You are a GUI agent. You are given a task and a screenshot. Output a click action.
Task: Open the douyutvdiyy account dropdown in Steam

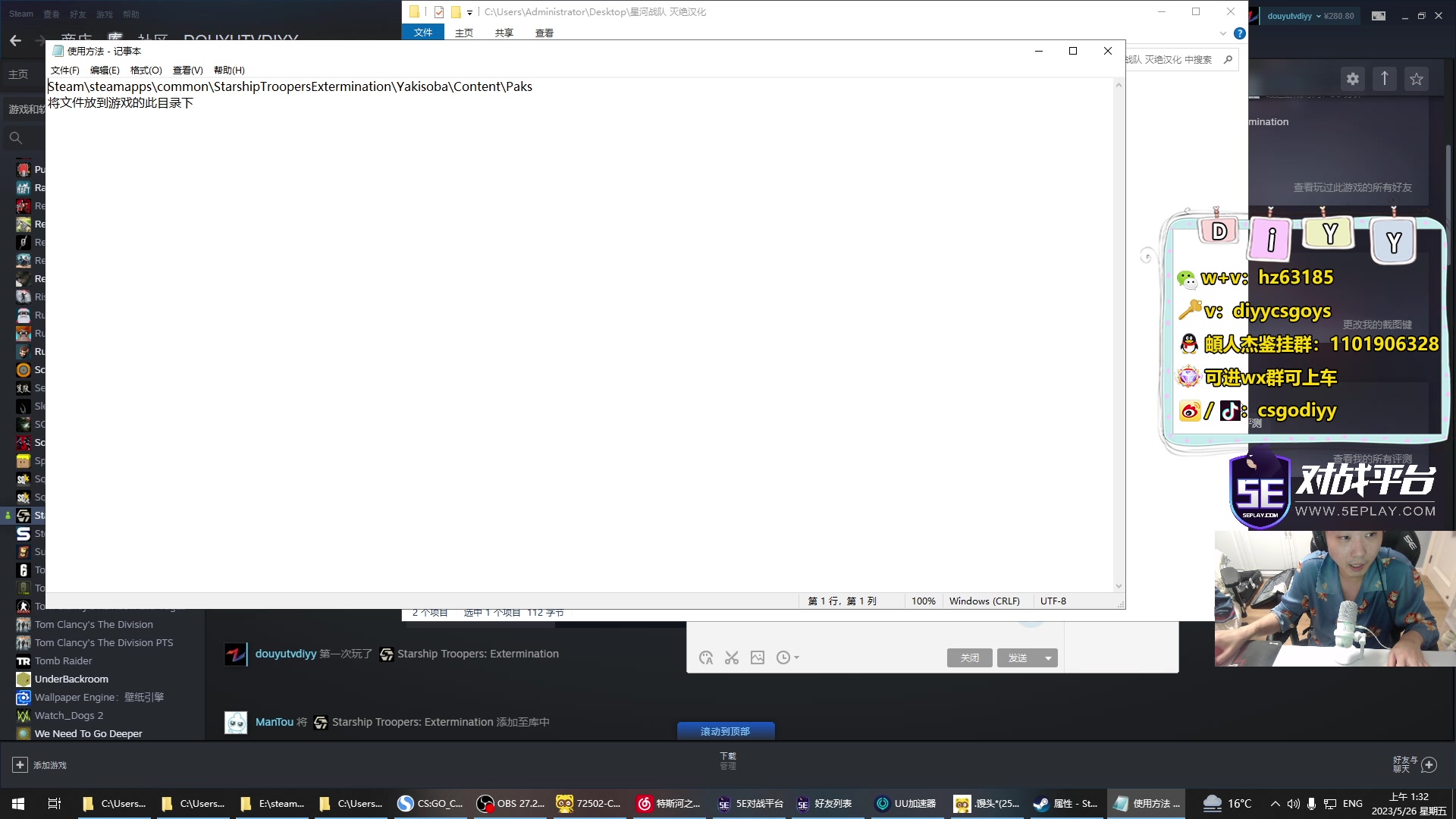pyautogui.click(x=1310, y=16)
